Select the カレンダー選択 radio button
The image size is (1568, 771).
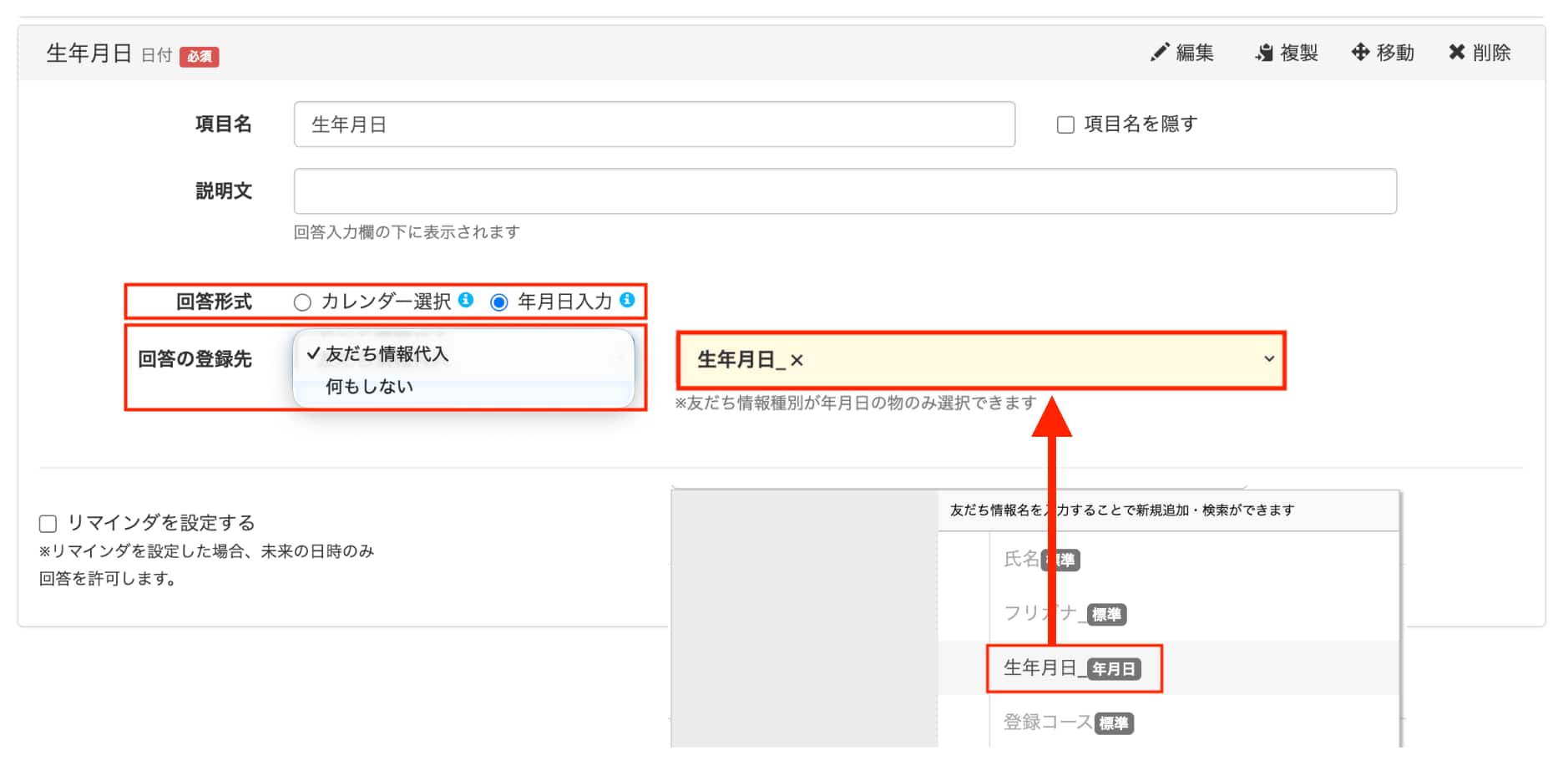tap(302, 302)
